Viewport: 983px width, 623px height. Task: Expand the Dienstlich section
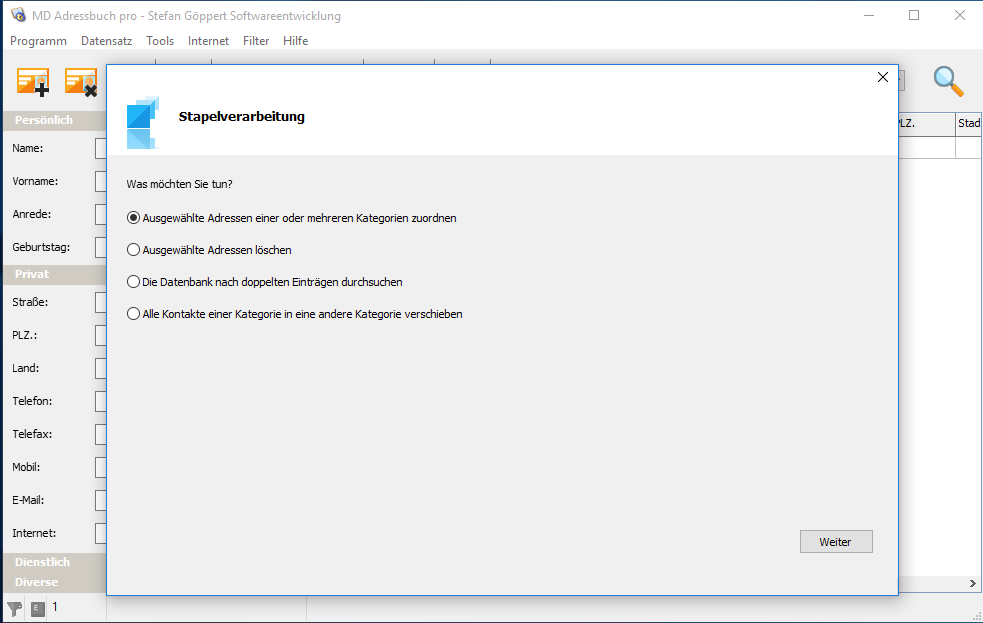click(x=42, y=563)
